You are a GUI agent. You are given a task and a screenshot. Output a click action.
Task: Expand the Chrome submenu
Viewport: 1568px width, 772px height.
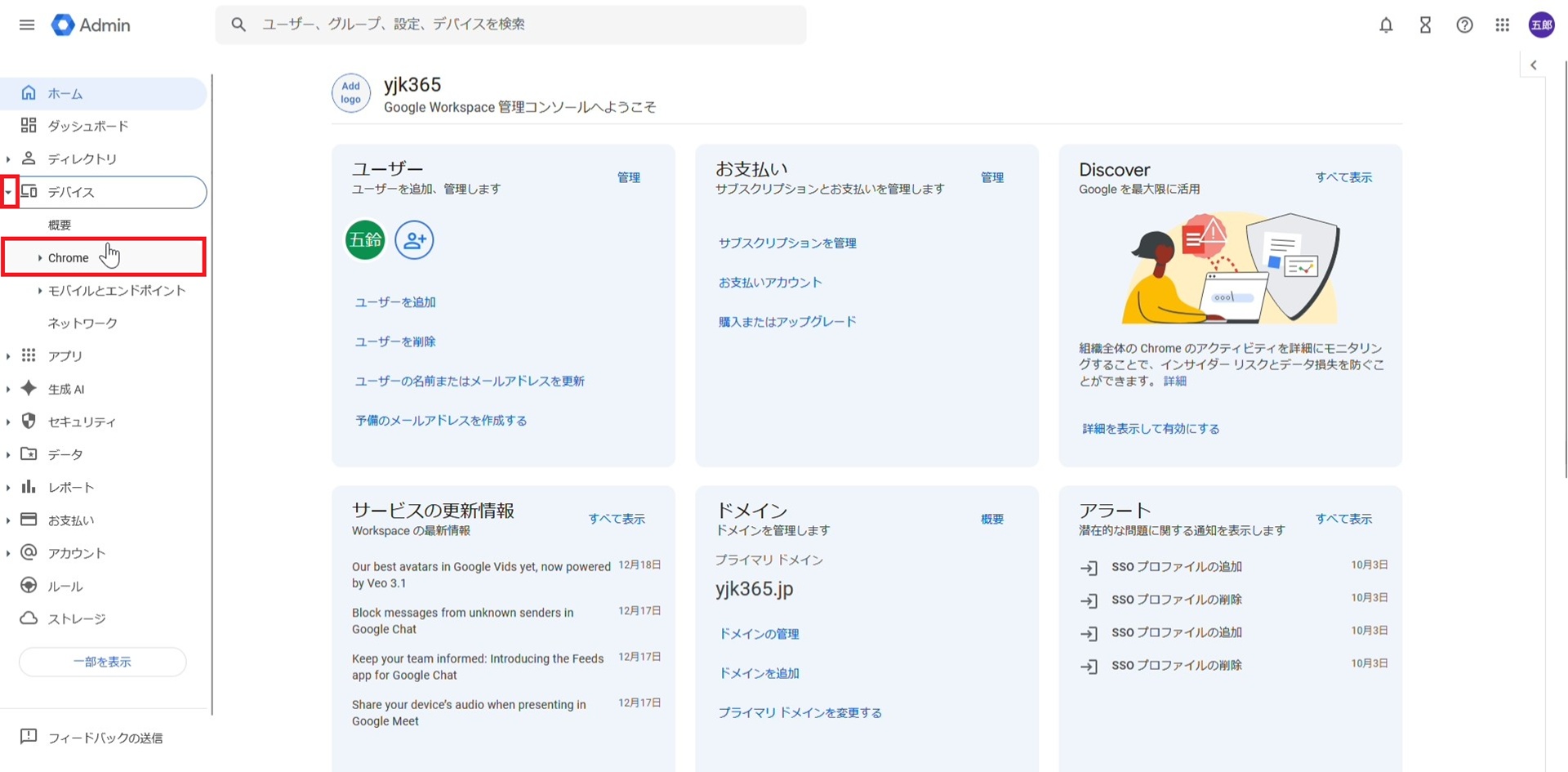point(40,258)
